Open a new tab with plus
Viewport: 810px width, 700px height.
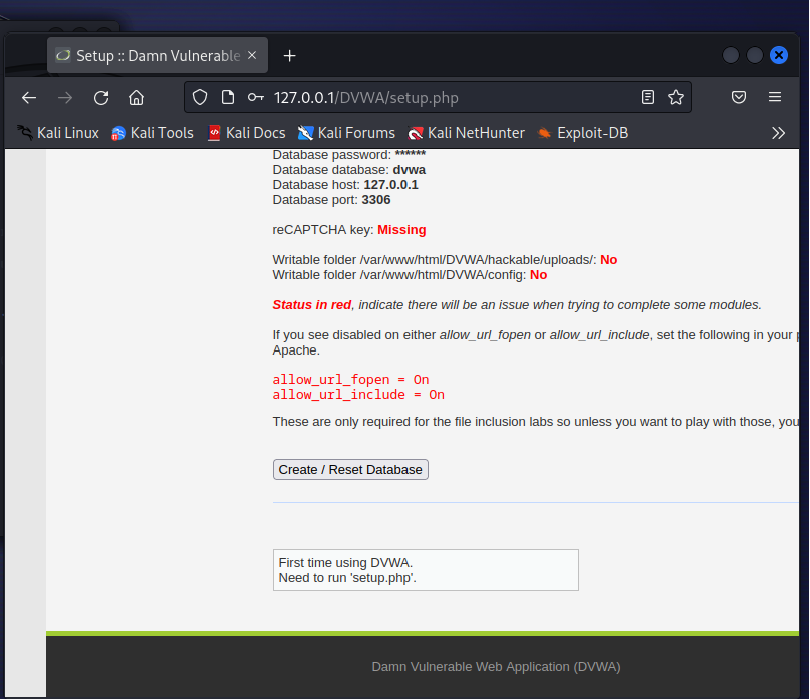290,56
